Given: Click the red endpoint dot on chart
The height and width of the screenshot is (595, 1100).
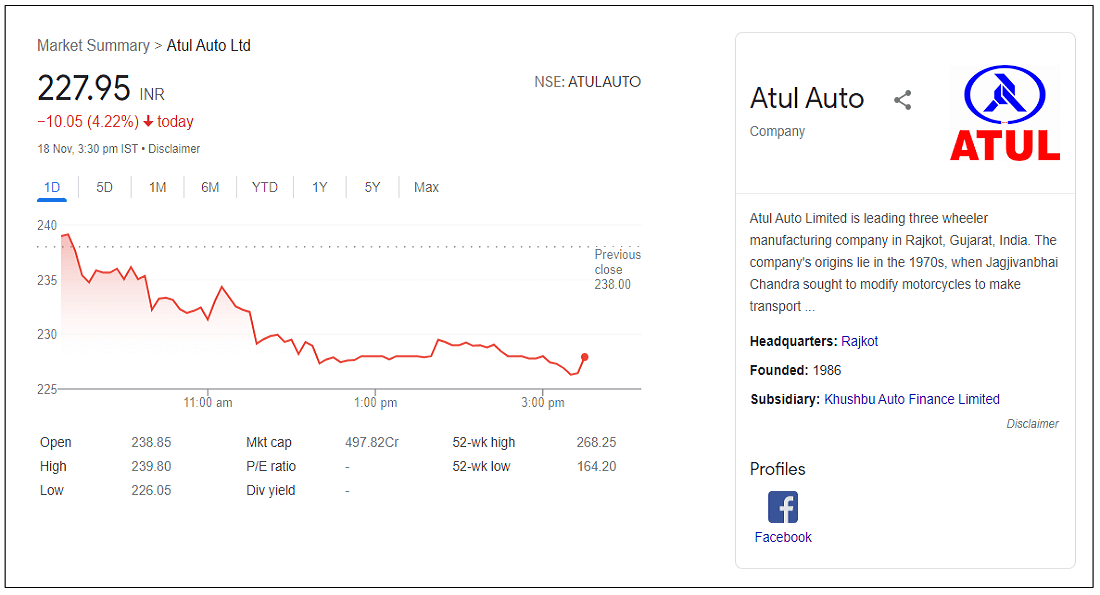Looking at the screenshot, I should click(x=584, y=357).
